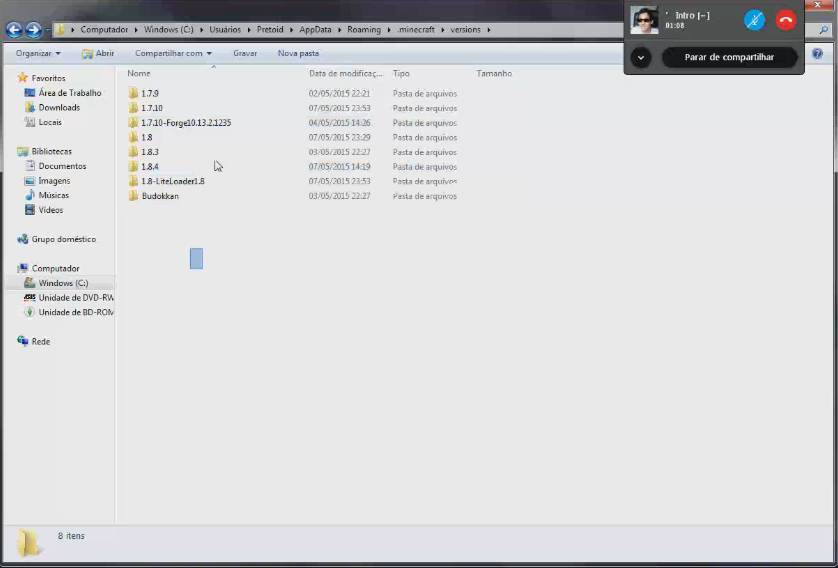Select Windows (C:) drive in sidebar
This screenshot has width=838, height=568.
click(x=63, y=283)
